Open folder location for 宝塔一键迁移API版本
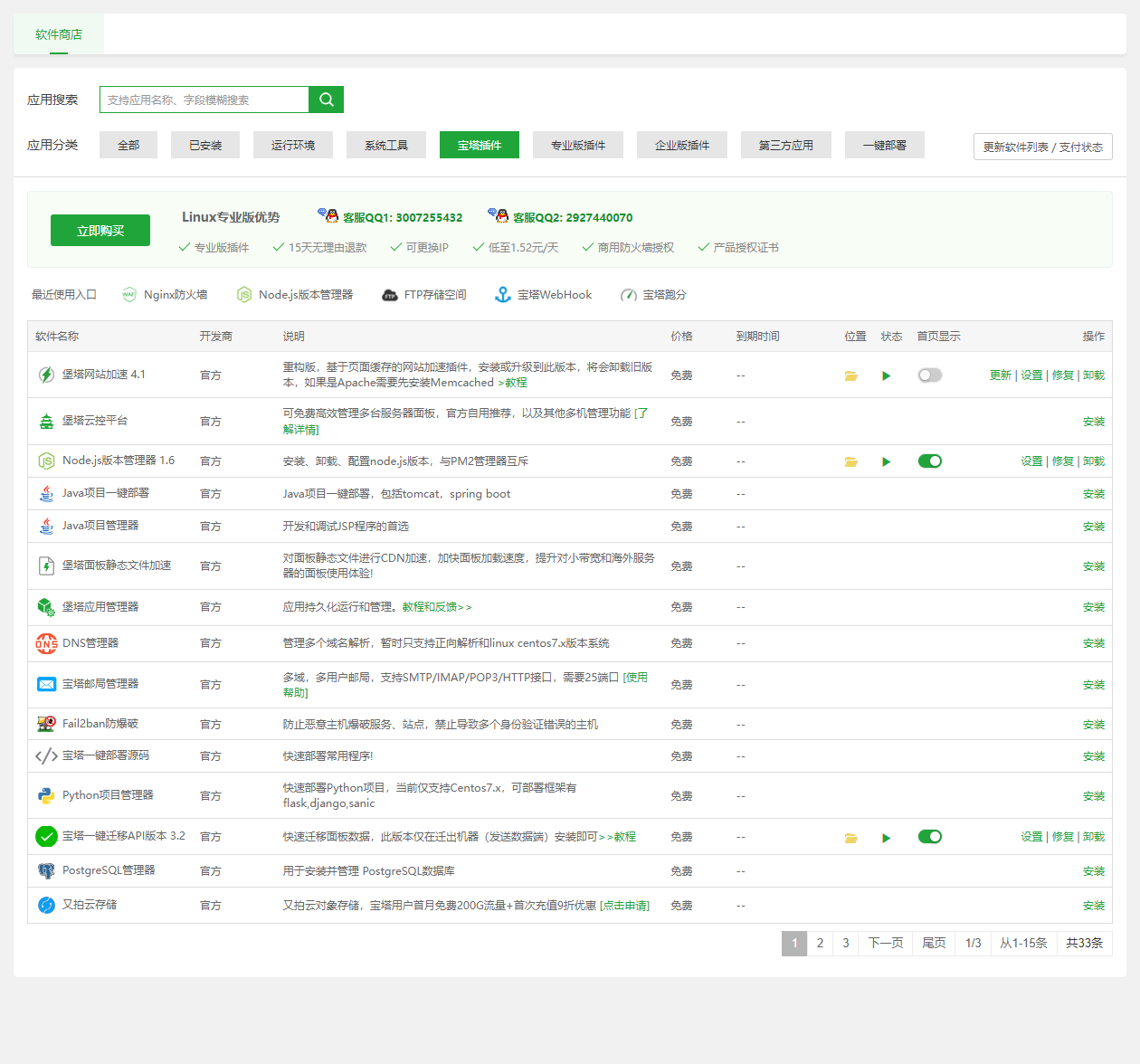 coord(850,838)
